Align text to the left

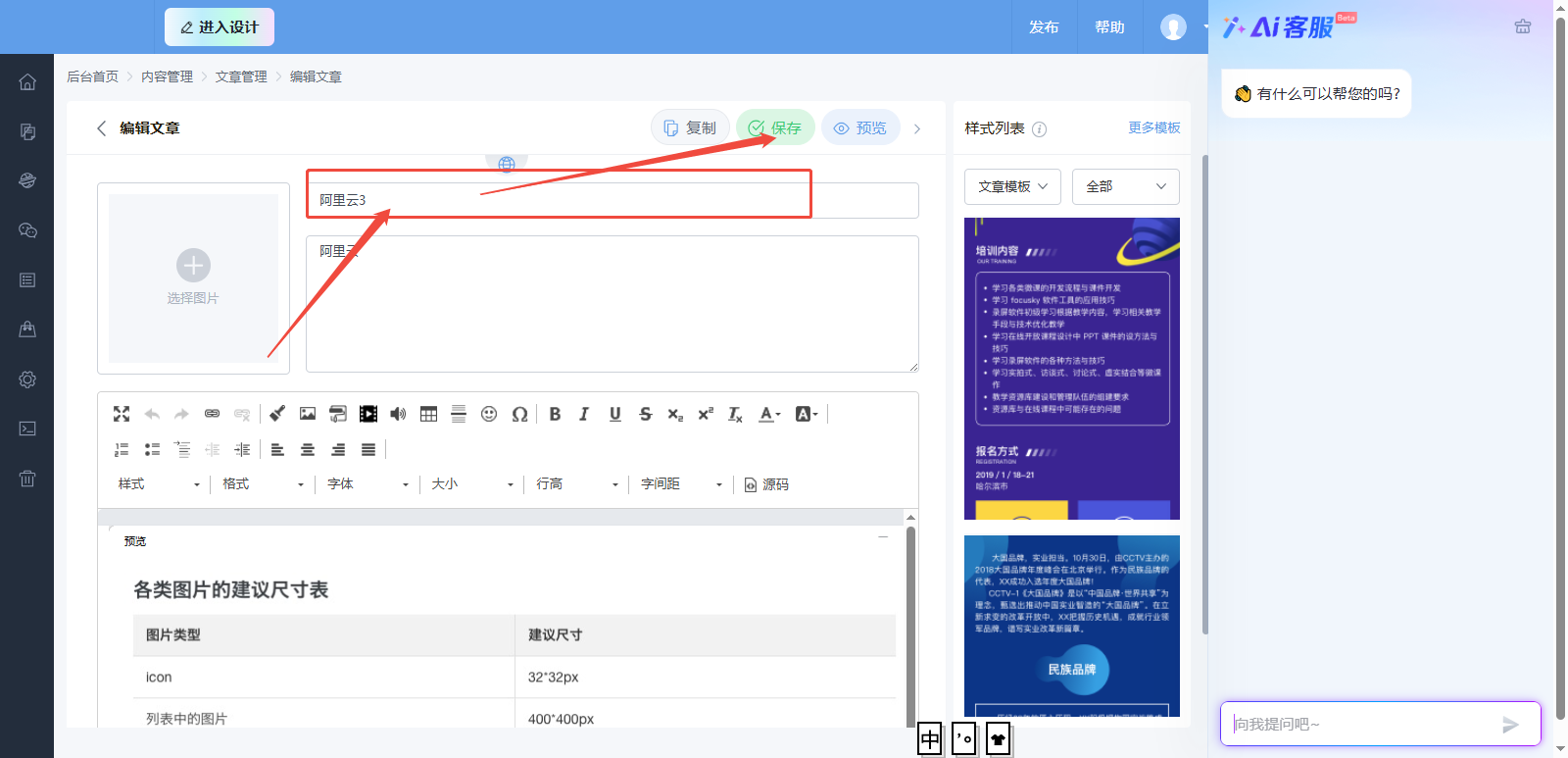(277, 449)
